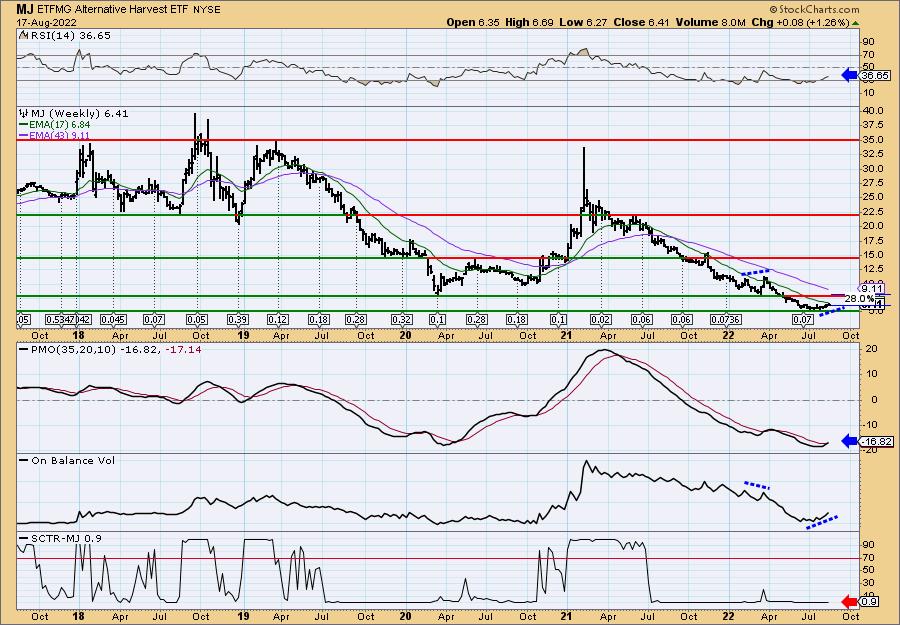900x625 pixels.
Task: Select the ETFMG Alternative Harvest ETF title
Action: click(112, 9)
